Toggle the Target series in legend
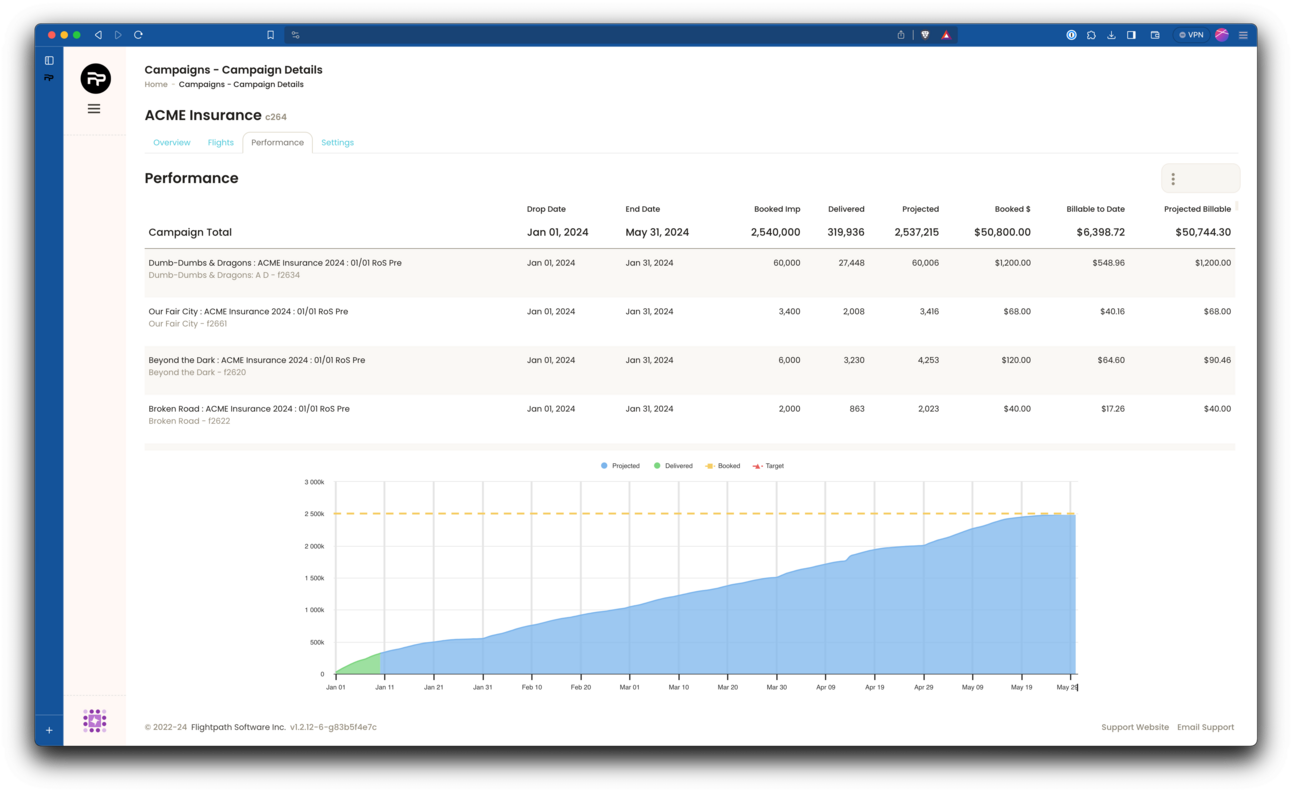1292x792 pixels. [768, 466]
